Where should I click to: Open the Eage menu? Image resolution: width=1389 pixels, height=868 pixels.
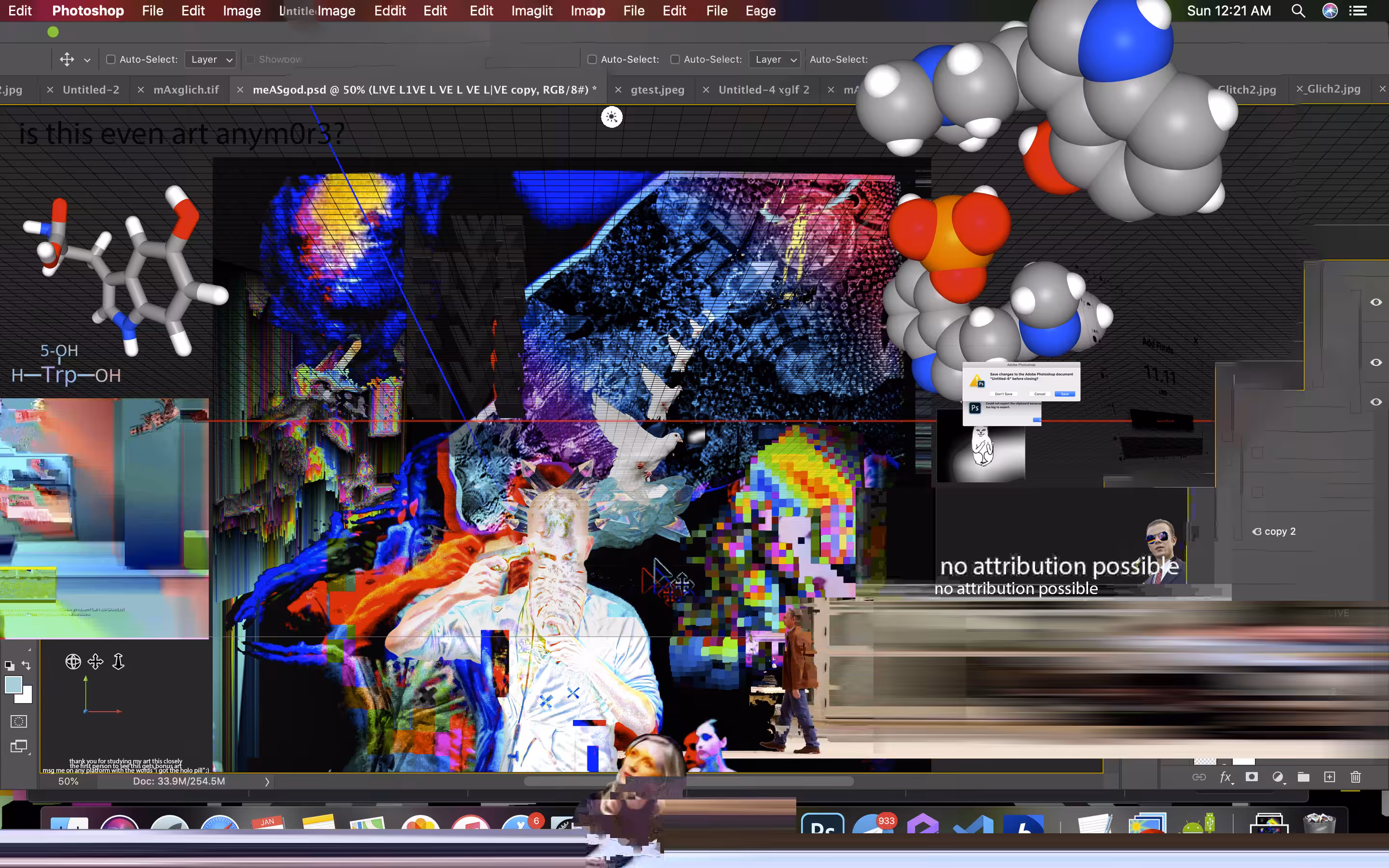coord(760,11)
